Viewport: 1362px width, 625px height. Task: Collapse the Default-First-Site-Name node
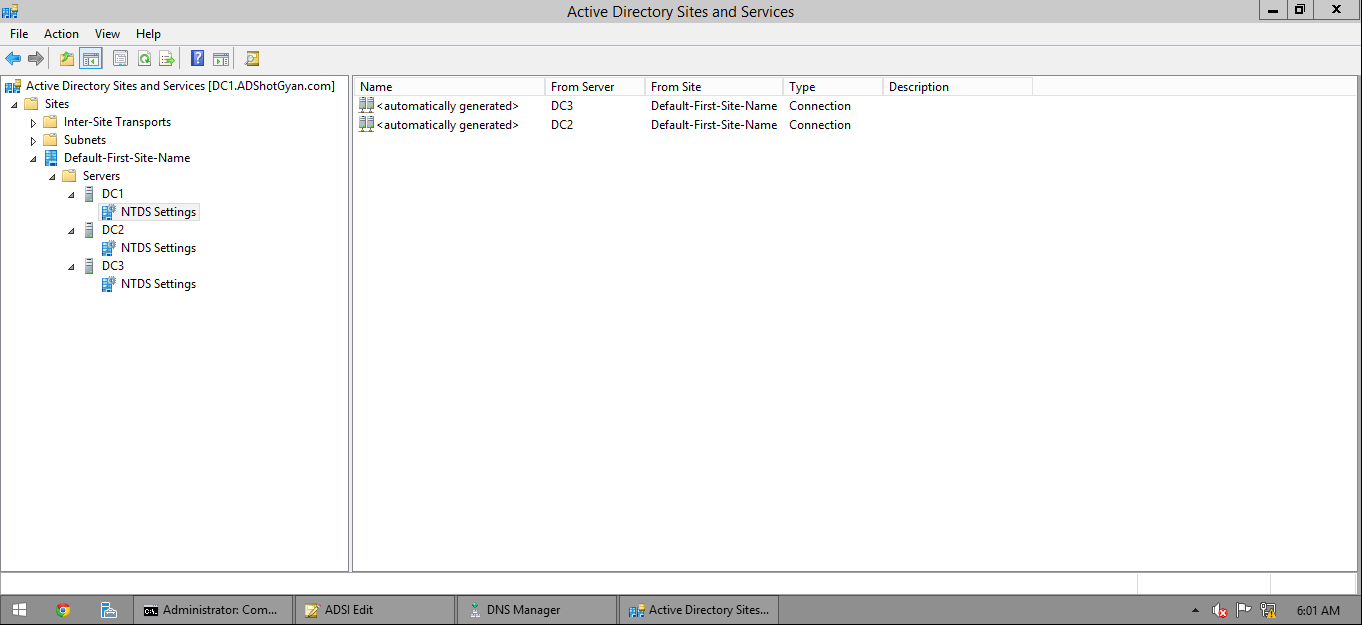pos(33,158)
